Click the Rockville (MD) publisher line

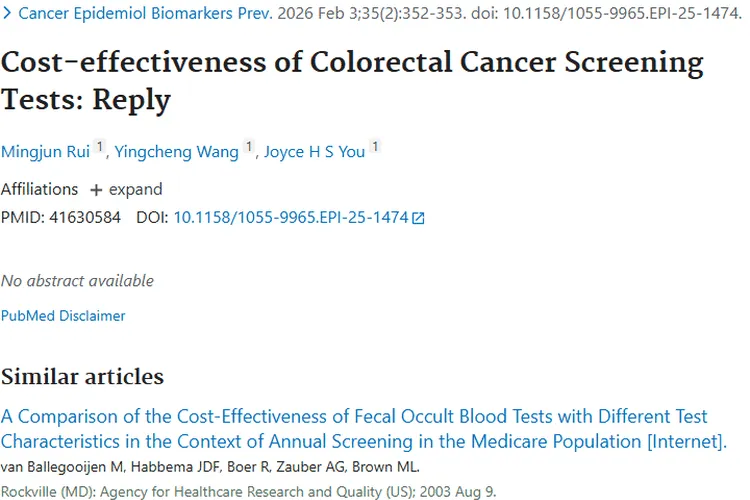pos(248,491)
